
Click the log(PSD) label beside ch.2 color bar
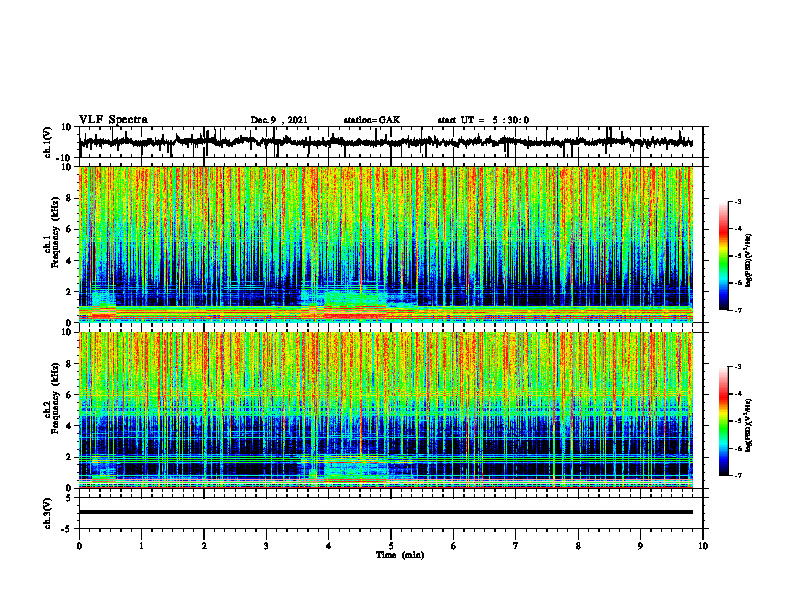[749, 425]
